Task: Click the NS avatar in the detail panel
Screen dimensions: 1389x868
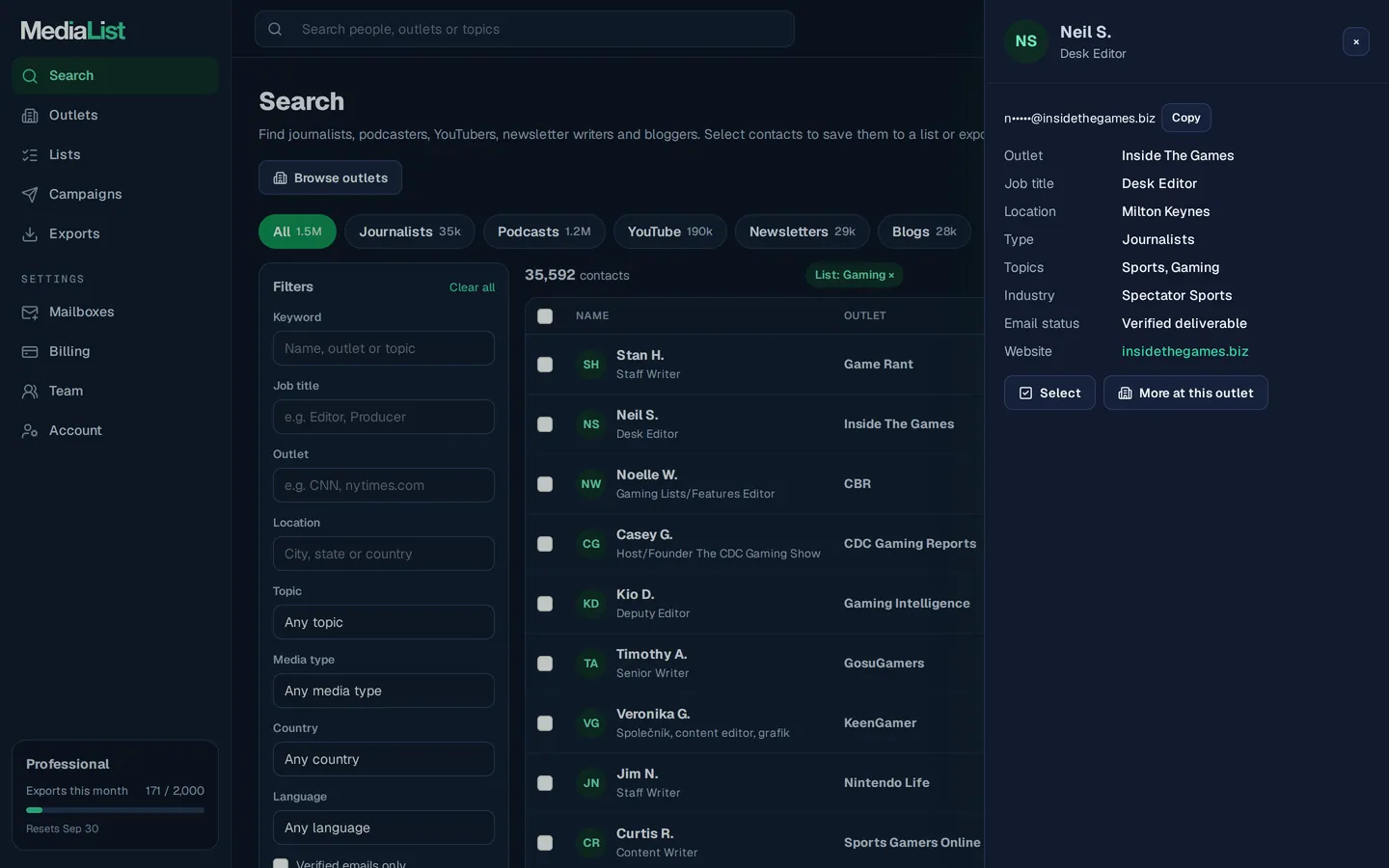Action: (x=1026, y=41)
